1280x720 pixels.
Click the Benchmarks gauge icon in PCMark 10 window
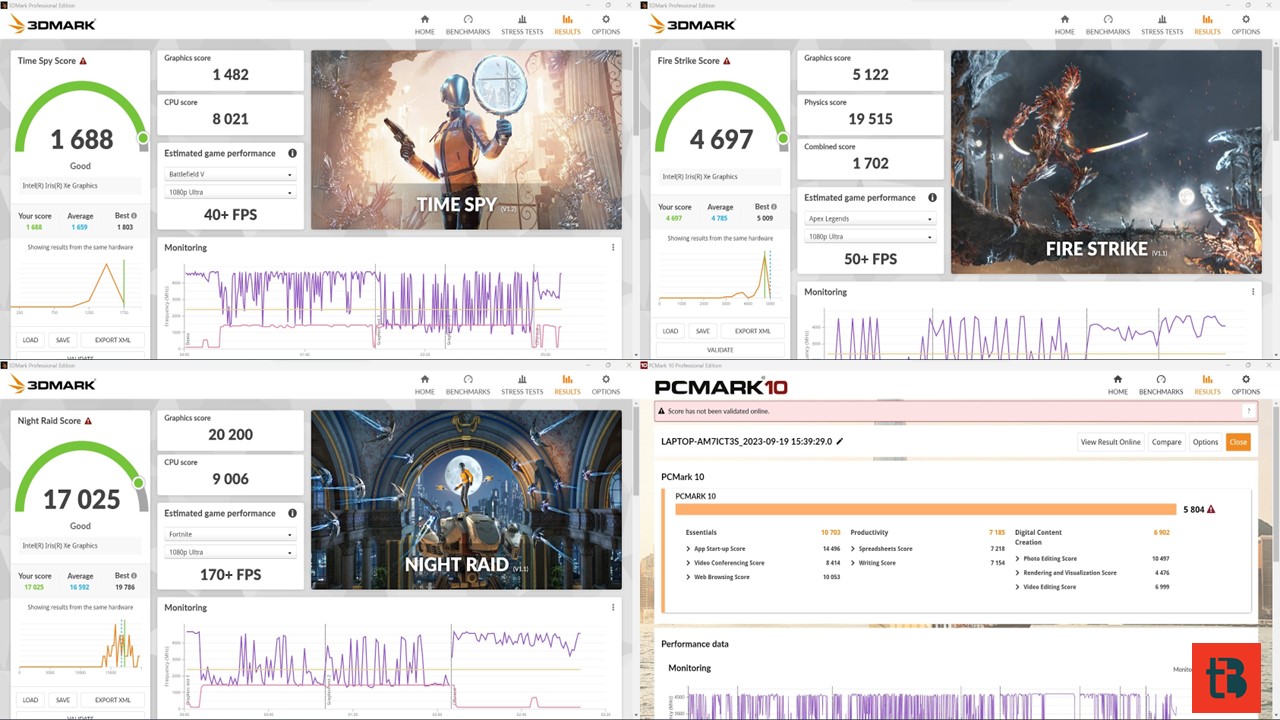pyautogui.click(x=1161, y=379)
